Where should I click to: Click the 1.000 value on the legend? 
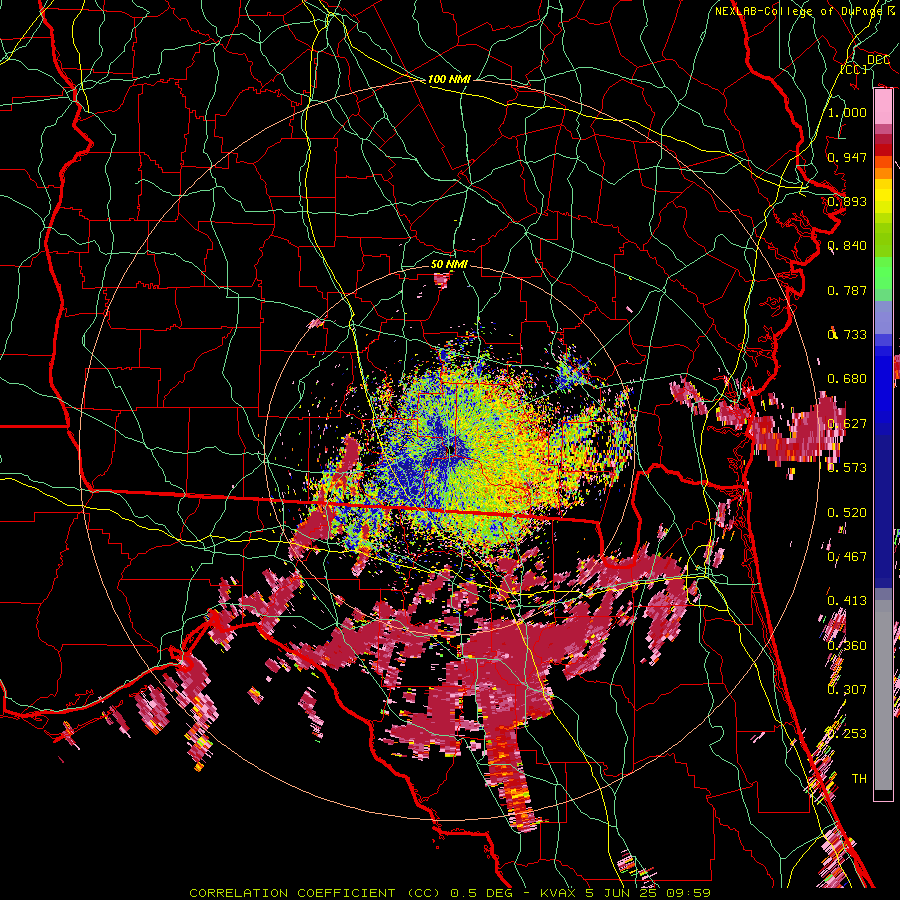tap(847, 112)
